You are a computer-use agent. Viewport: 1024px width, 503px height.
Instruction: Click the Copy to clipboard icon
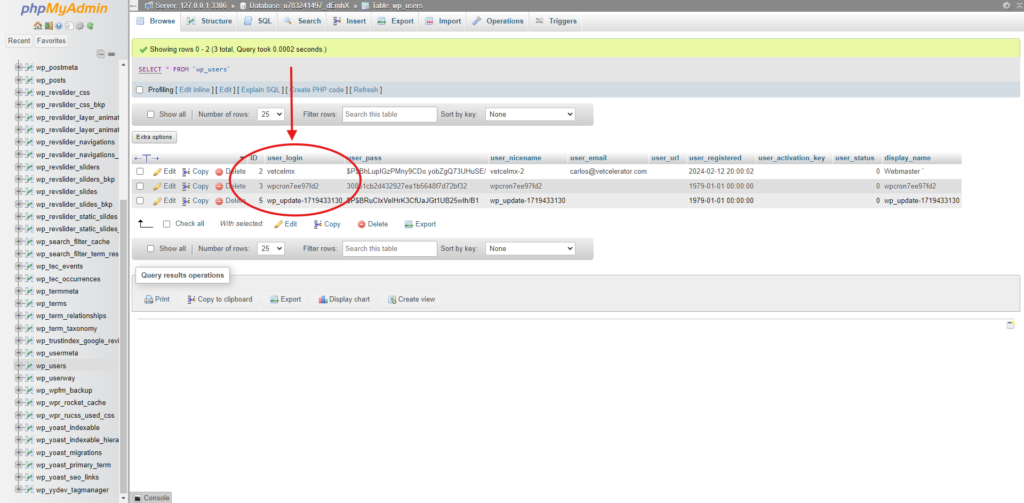point(191,299)
